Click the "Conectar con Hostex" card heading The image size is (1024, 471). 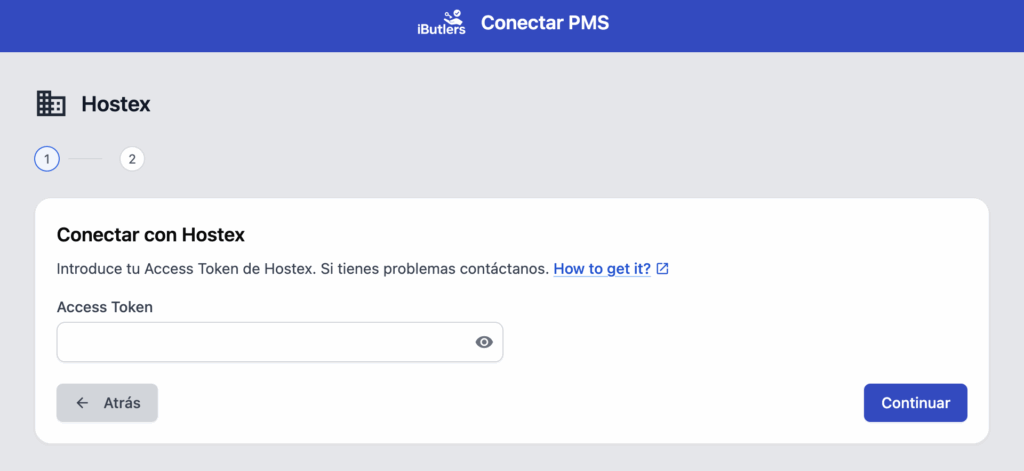click(151, 235)
